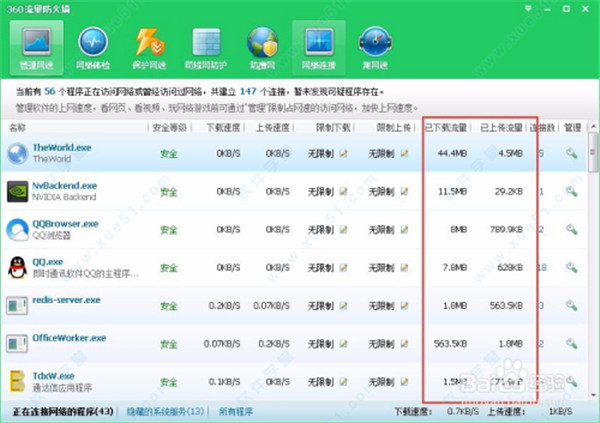This screenshot has width=600, height=423.
Task: Open manage wrench for QQBrowser.exe
Action: click(572, 230)
